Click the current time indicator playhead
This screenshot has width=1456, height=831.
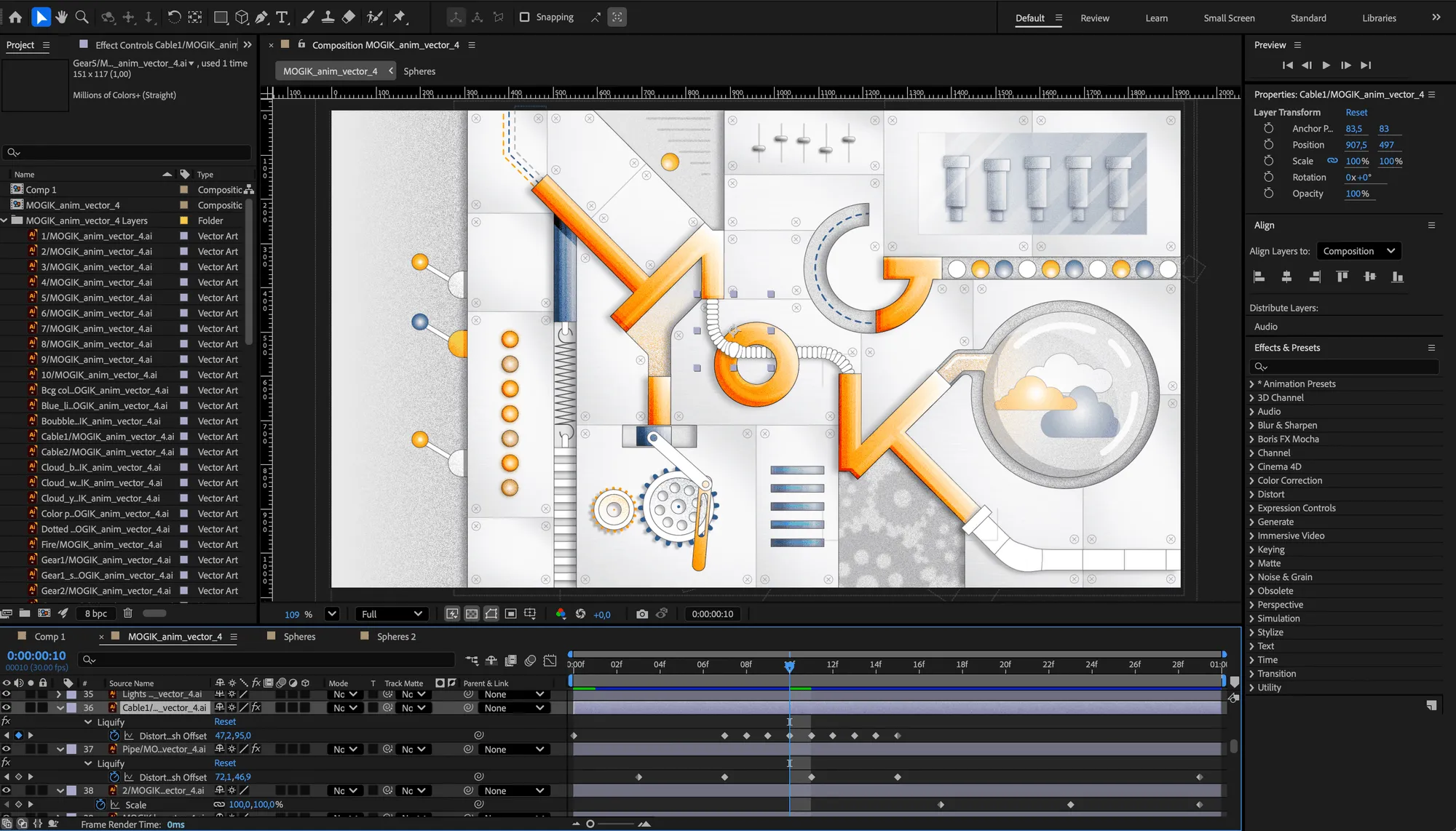(x=789, y=665)
